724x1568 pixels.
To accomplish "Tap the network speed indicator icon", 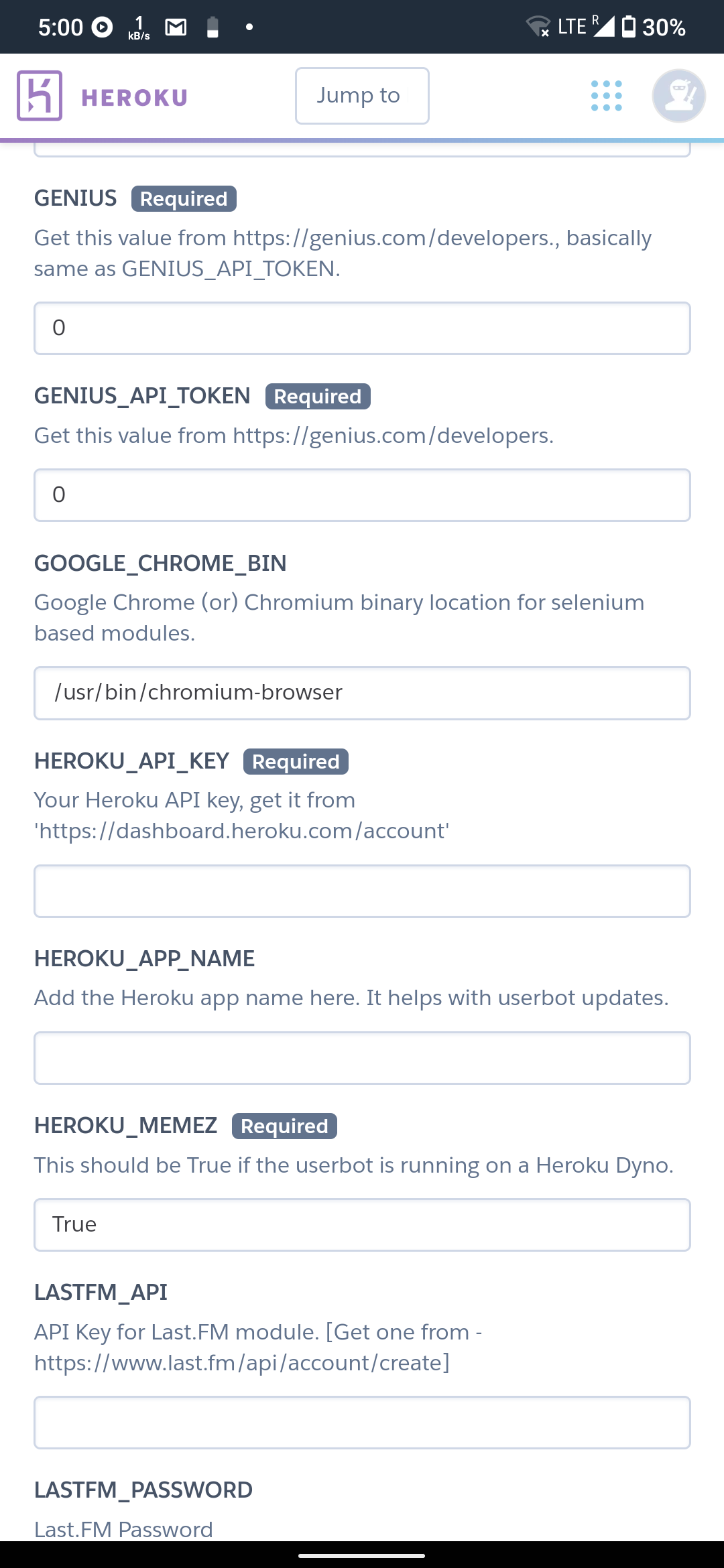I will click(x=139, y=28).
